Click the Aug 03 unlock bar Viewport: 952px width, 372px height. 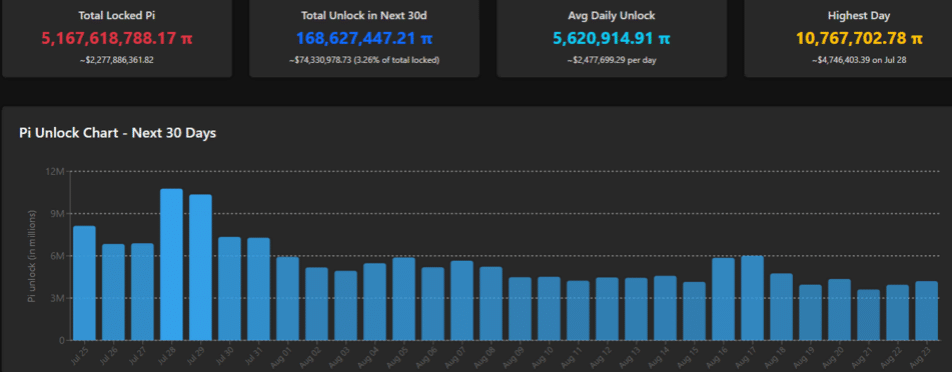point(345,305)
